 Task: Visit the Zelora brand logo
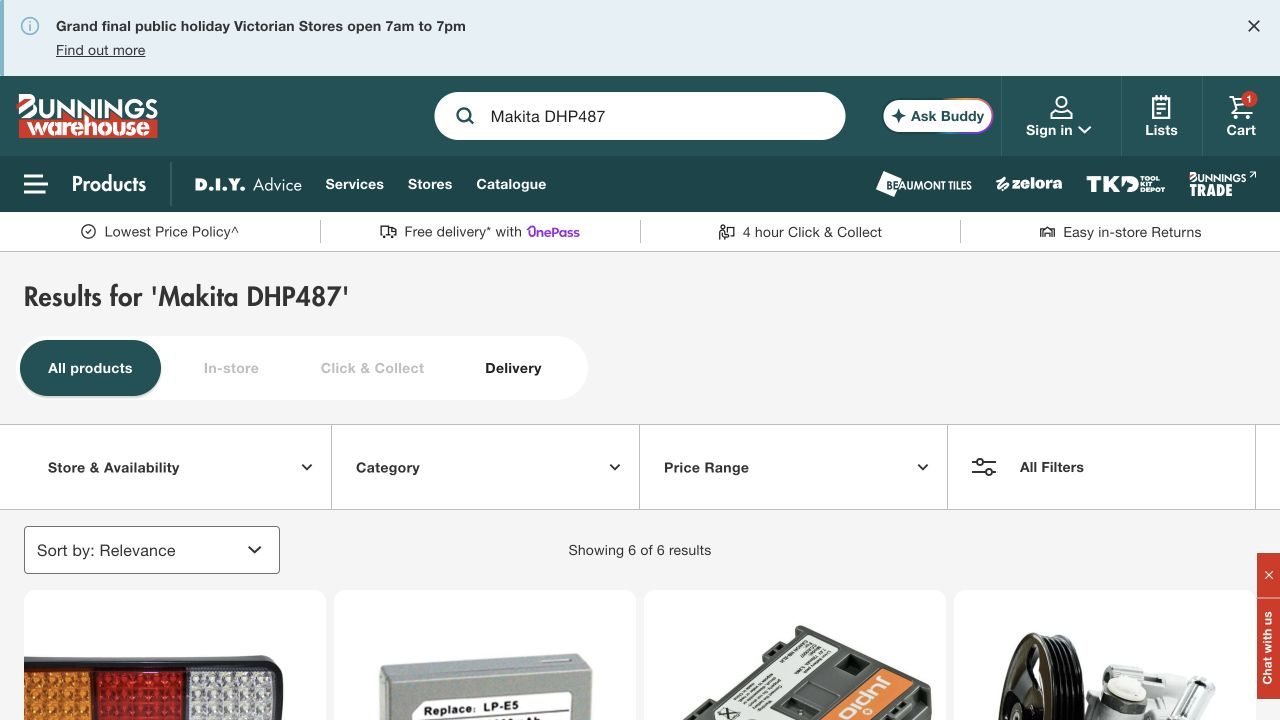1029,184
